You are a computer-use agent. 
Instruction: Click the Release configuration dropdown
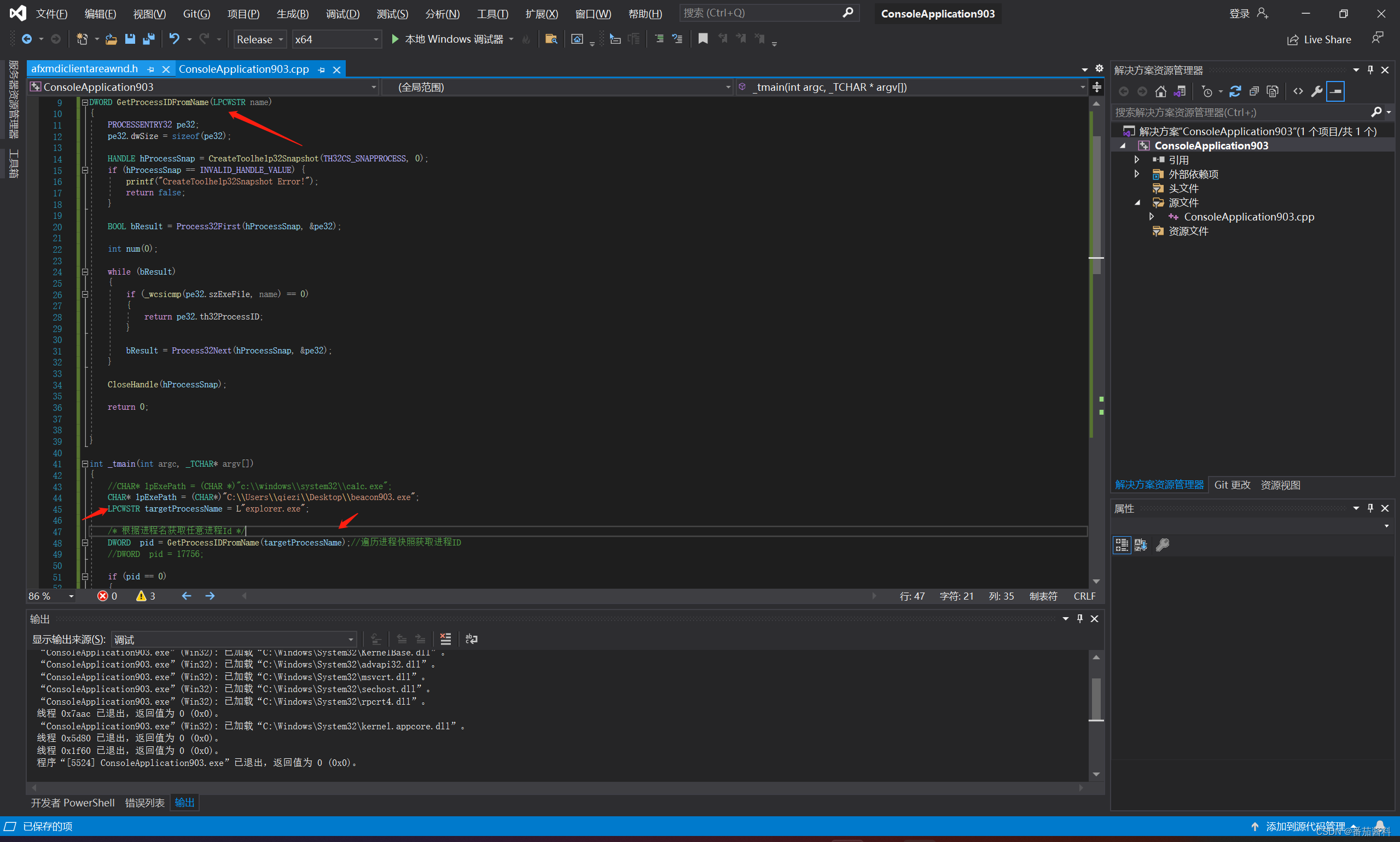click(x=257, y=38)
